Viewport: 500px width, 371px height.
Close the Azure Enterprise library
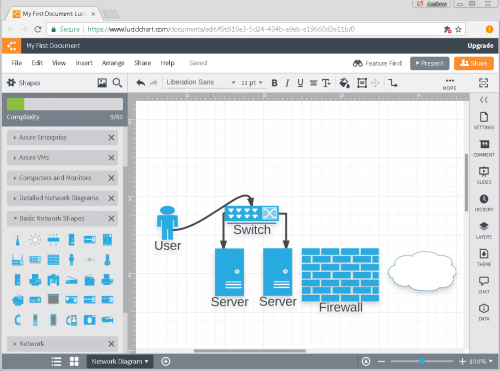(x=111, y=138)
